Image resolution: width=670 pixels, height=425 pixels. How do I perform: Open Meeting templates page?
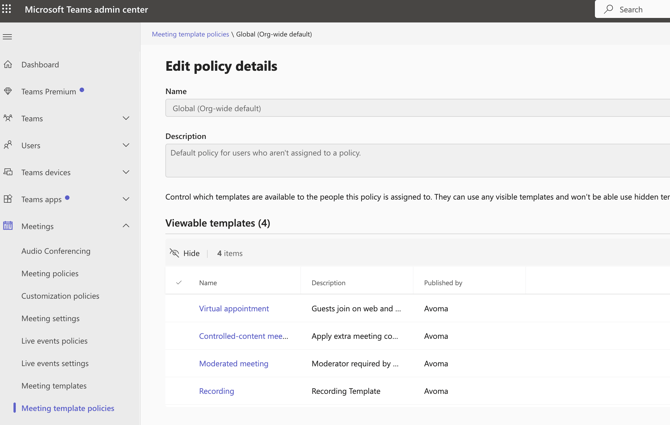click(x=54, y=386)
